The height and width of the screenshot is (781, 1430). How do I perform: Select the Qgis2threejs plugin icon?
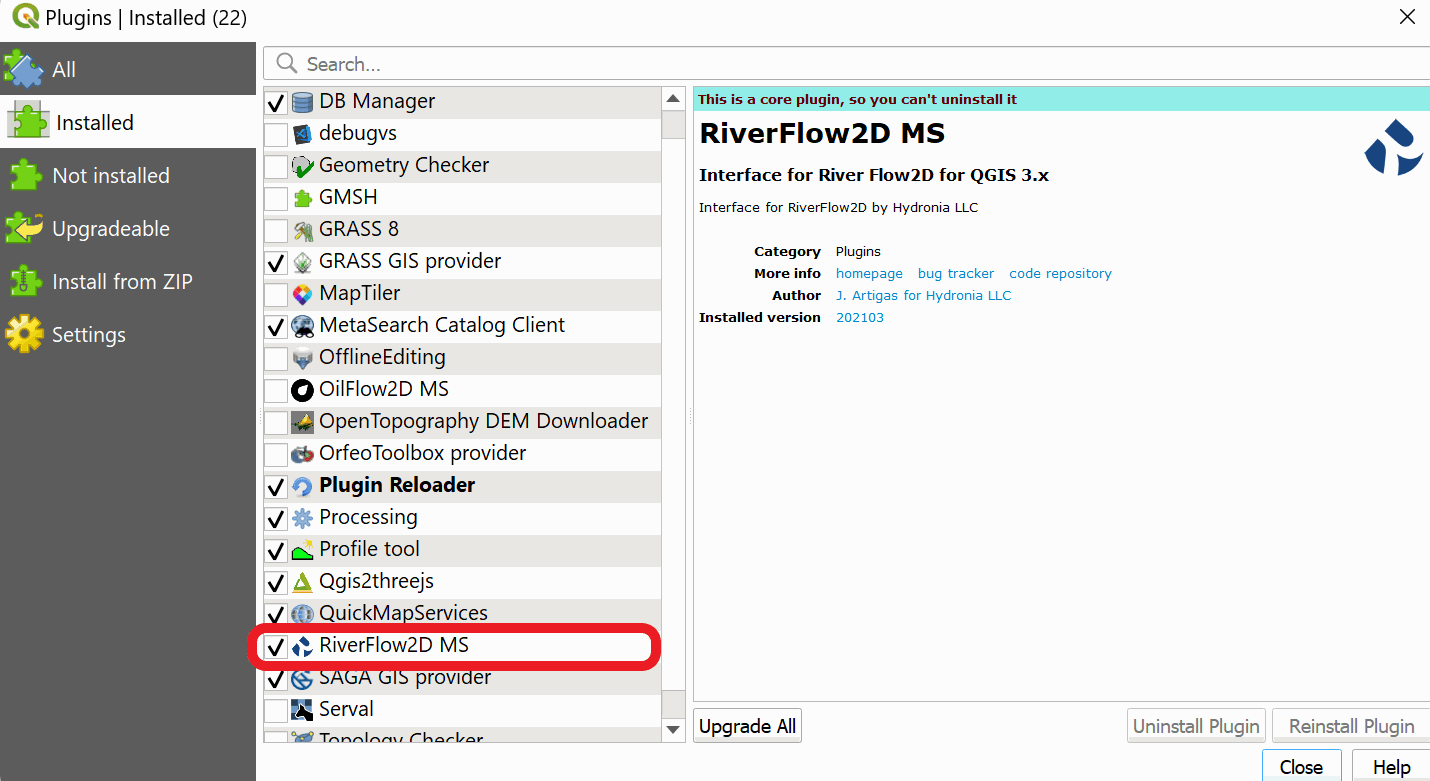pyautogui.click(x=302, y=582)
